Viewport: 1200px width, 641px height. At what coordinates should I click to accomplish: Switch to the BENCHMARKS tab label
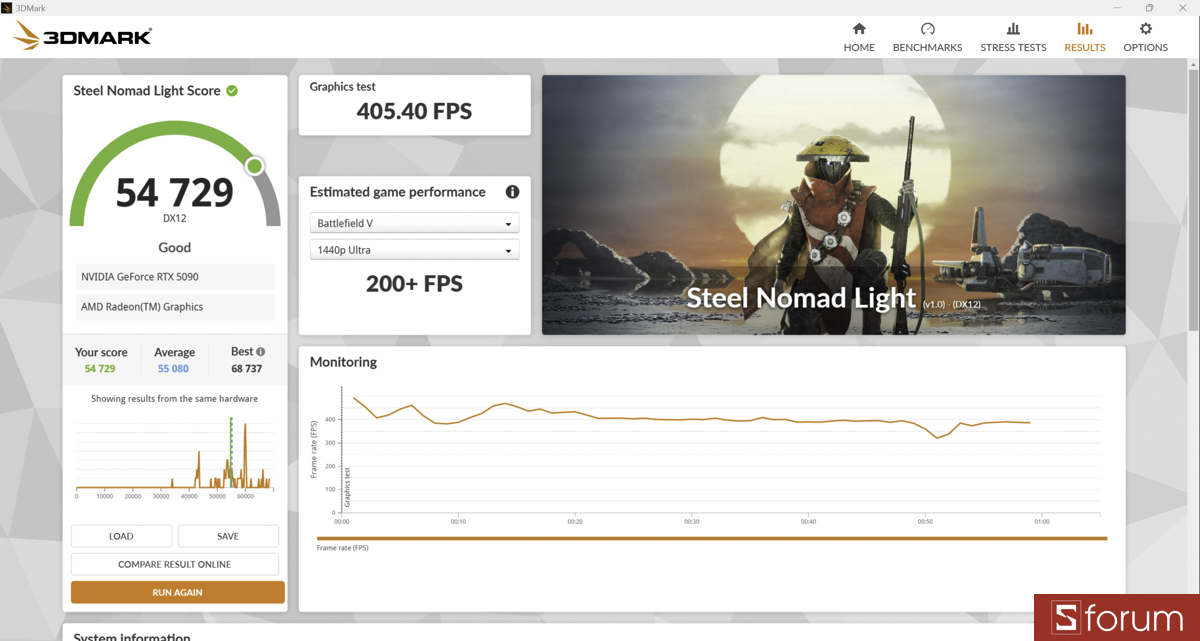(927, 48)
